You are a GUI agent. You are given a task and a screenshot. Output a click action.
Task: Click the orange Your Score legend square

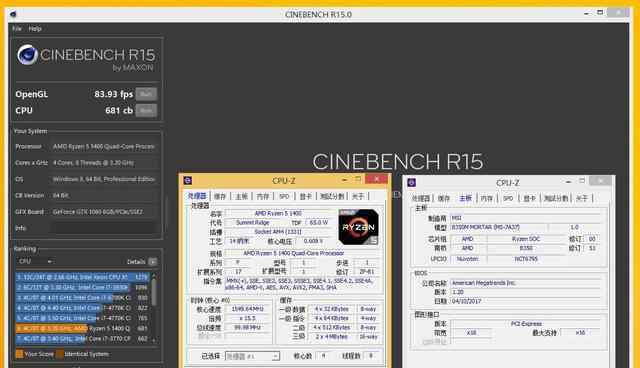tap(19, 354)
